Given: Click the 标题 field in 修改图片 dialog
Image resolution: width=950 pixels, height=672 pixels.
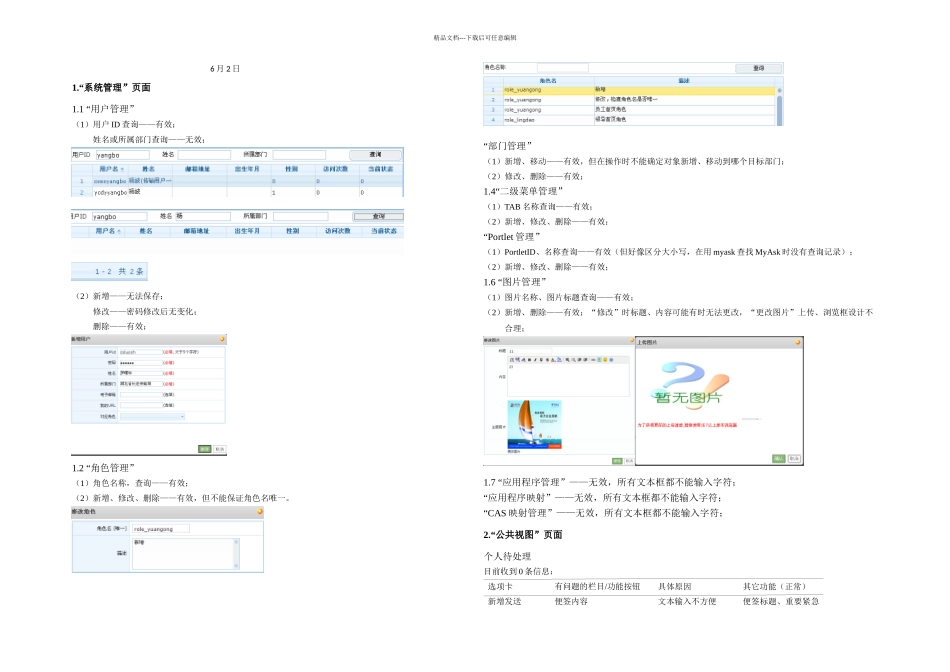Looking at the screenshot, I should [530, 351].
